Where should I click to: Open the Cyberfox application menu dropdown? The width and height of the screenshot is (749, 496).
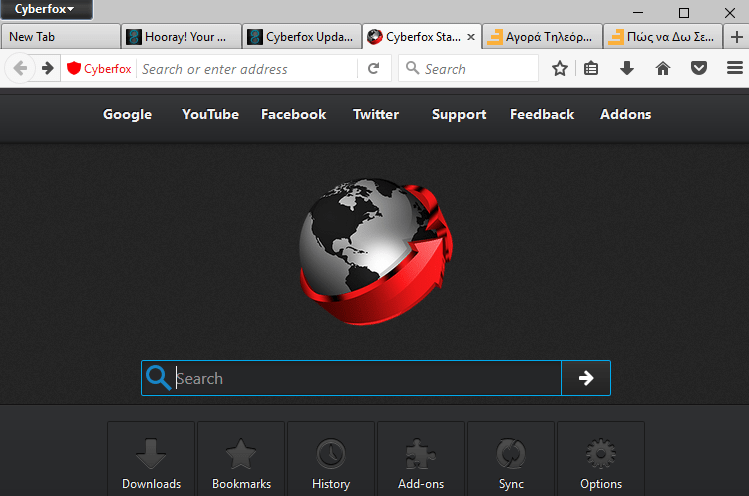(x=46, y=9)
